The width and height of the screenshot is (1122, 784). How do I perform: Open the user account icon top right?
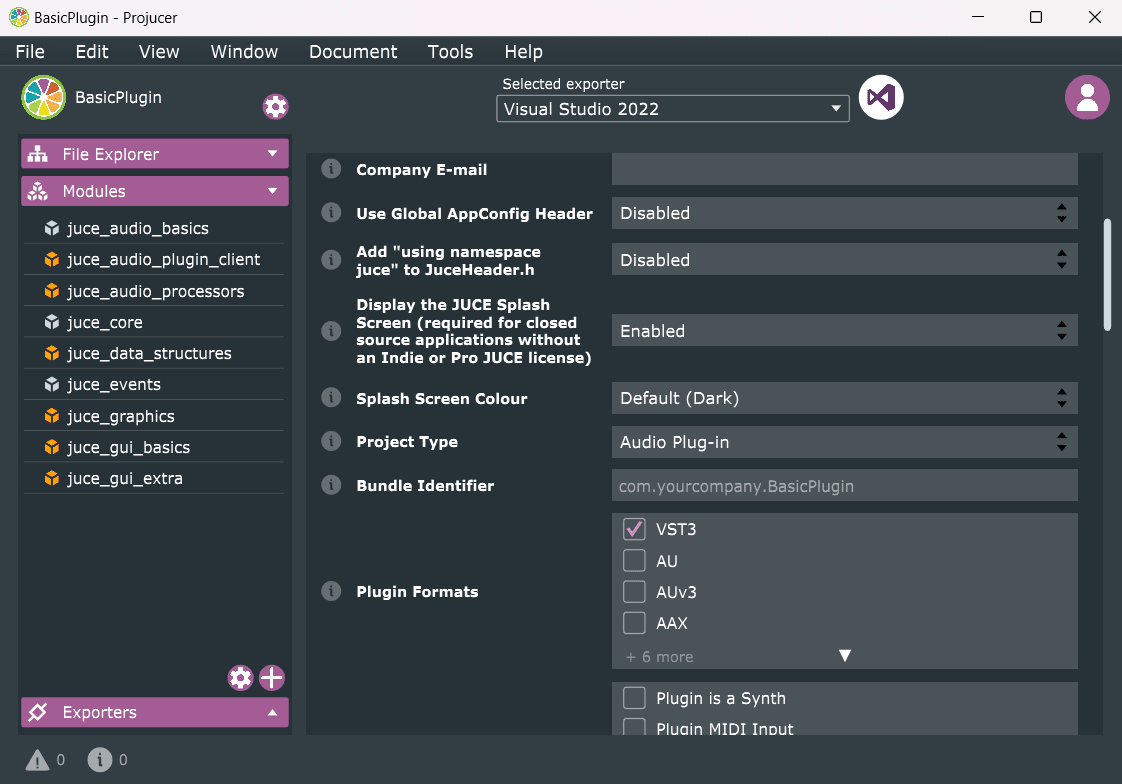coord(1087,97)
